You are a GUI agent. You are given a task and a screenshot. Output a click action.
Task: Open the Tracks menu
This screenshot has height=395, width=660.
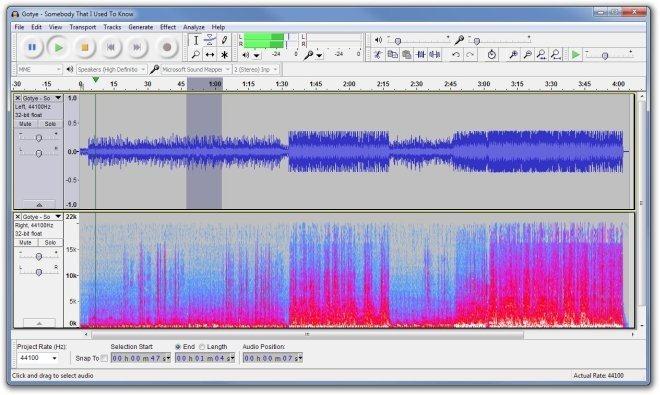[x=112, y=27]
